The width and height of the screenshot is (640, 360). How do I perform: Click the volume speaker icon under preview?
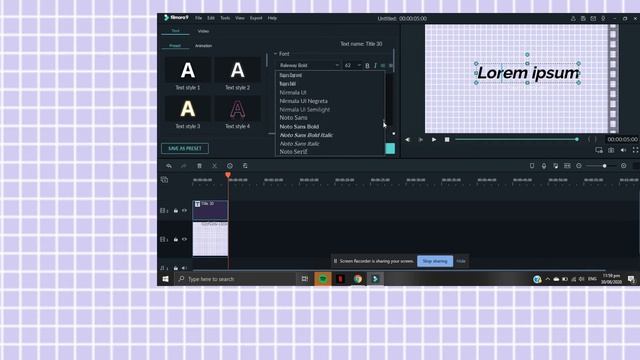coord(623,150)
